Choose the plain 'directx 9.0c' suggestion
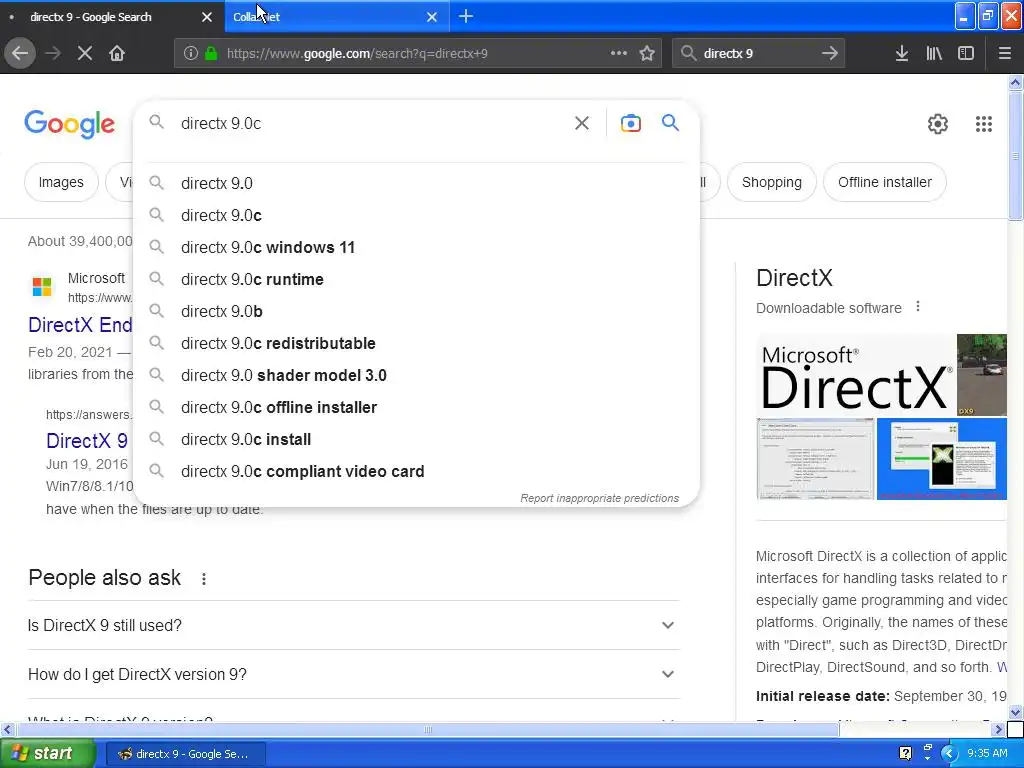1024x768 pixels. (417, 215)
